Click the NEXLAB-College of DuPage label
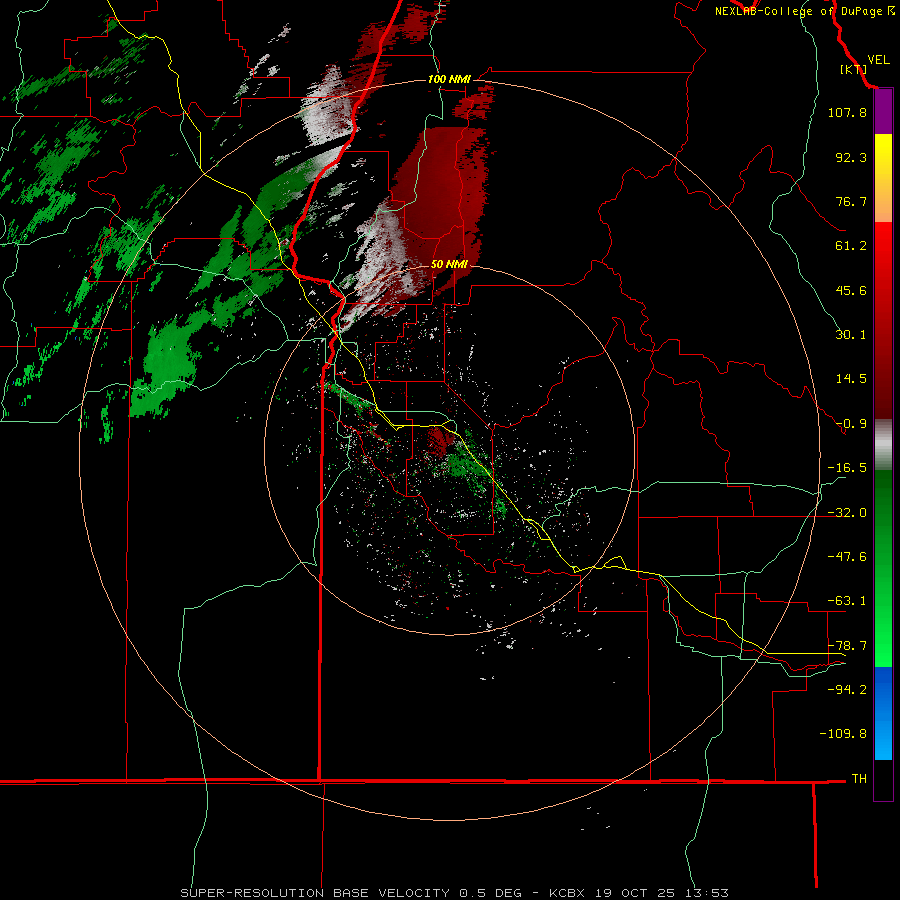The image size is (900, 900). coord(798,11)
